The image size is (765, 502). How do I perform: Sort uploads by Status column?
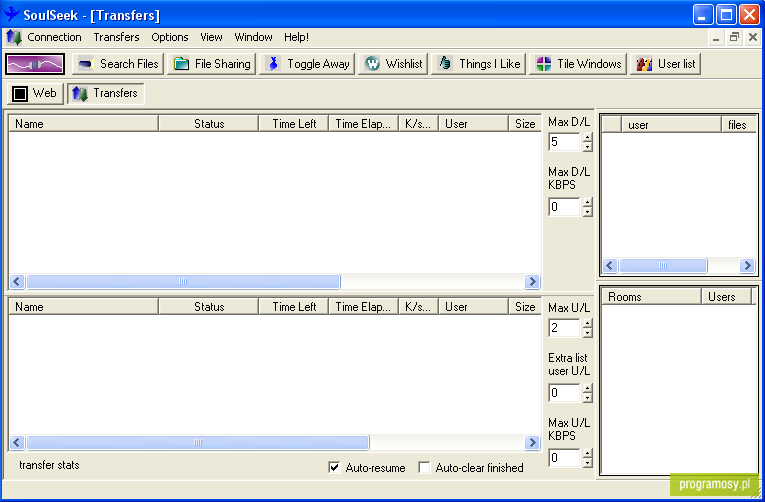click(x=209, y=307)
